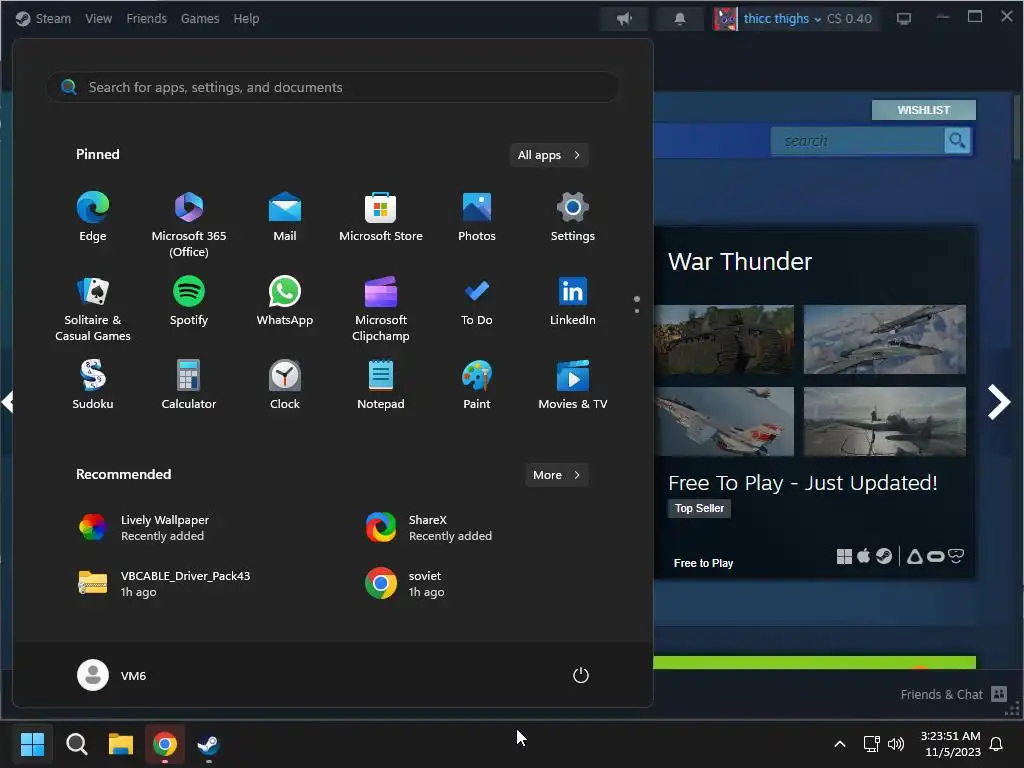Open Steam icon in taskbar
The image size is (1024, 768).
coord(208,744)
